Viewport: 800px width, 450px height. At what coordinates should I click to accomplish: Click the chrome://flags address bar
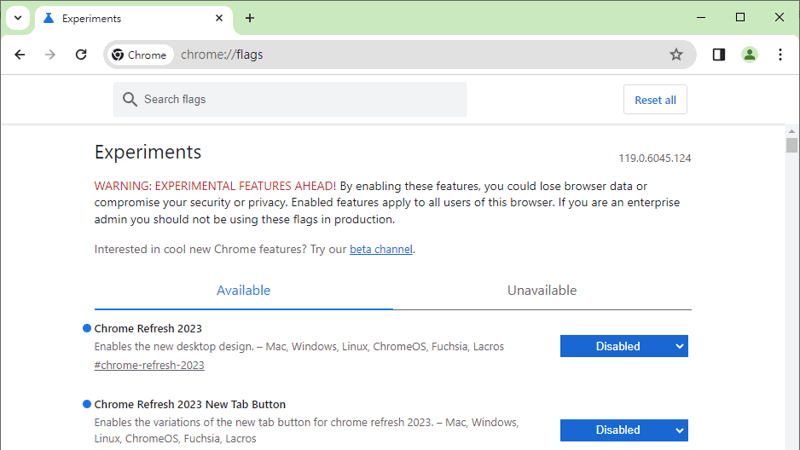pos(399,55)
